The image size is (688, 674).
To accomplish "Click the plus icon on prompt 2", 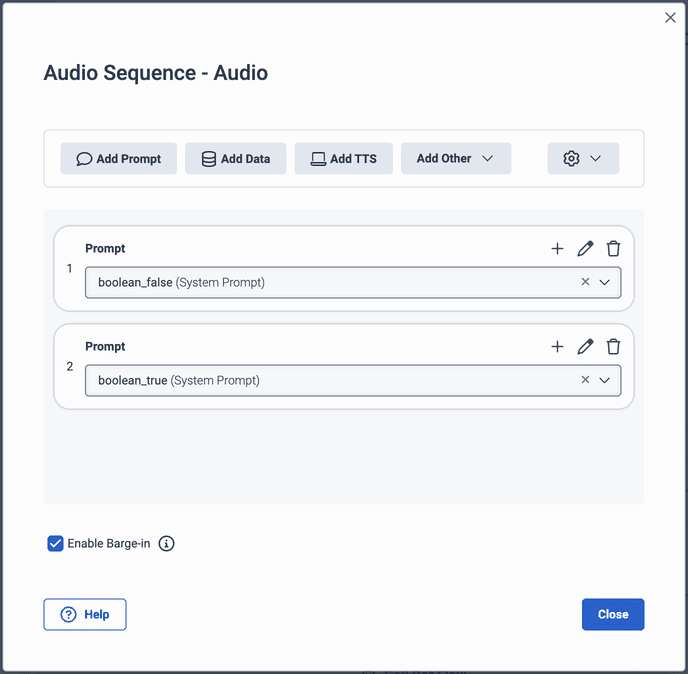I will click(557, 347).
